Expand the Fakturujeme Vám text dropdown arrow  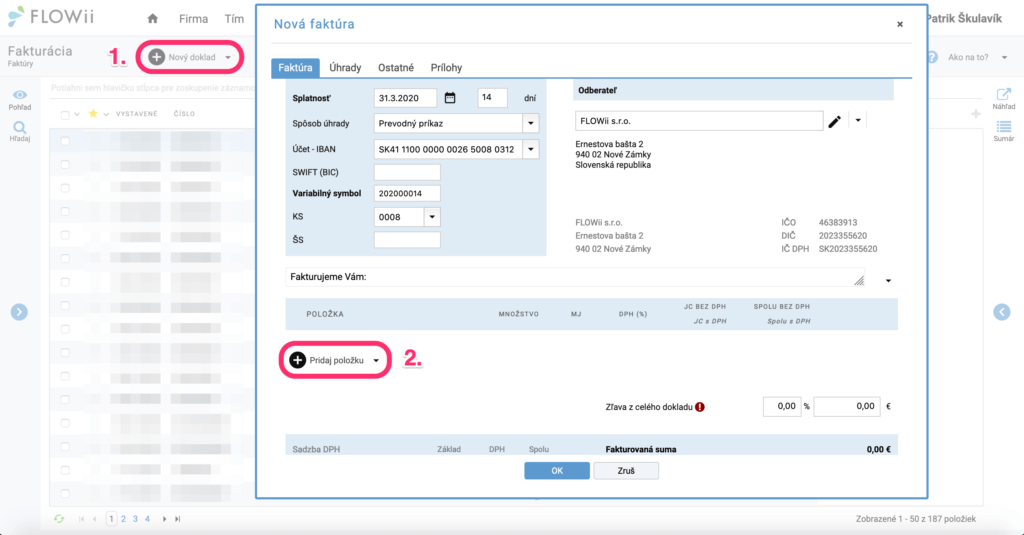coord(888,281)
